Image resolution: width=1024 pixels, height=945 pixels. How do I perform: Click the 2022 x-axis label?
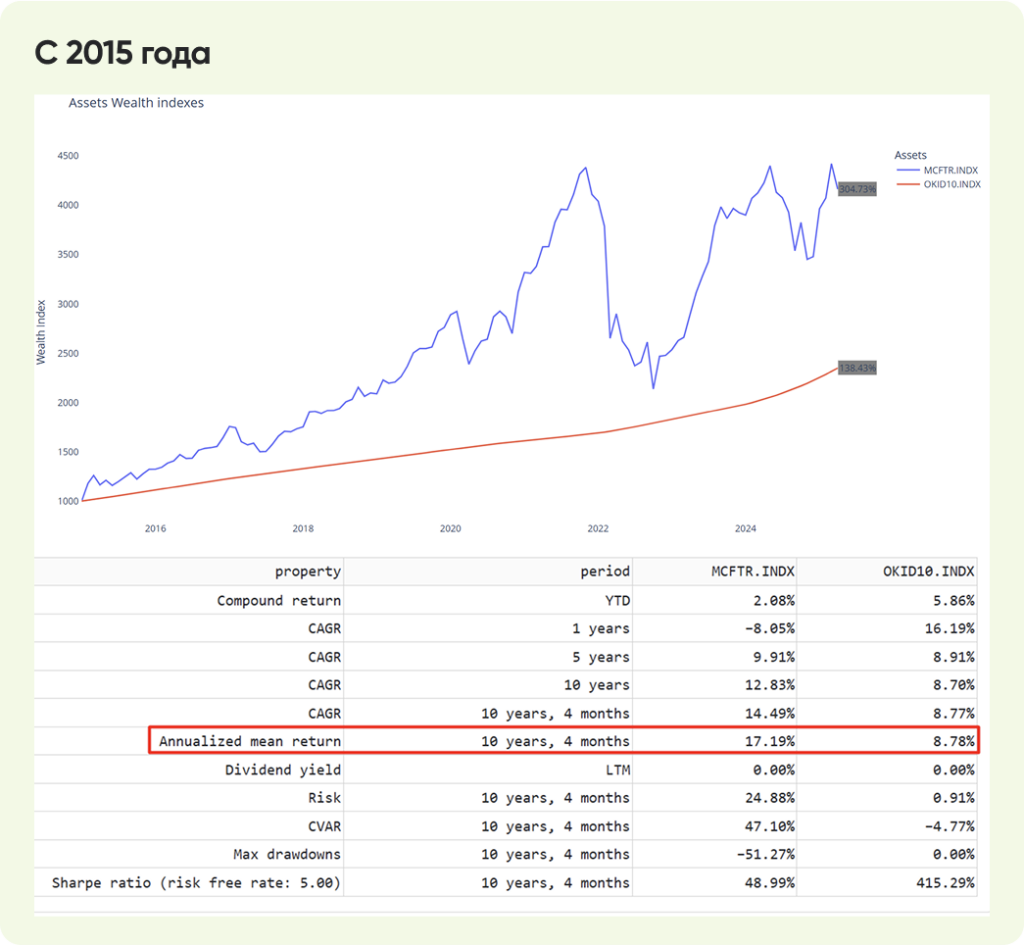point(598,528)
